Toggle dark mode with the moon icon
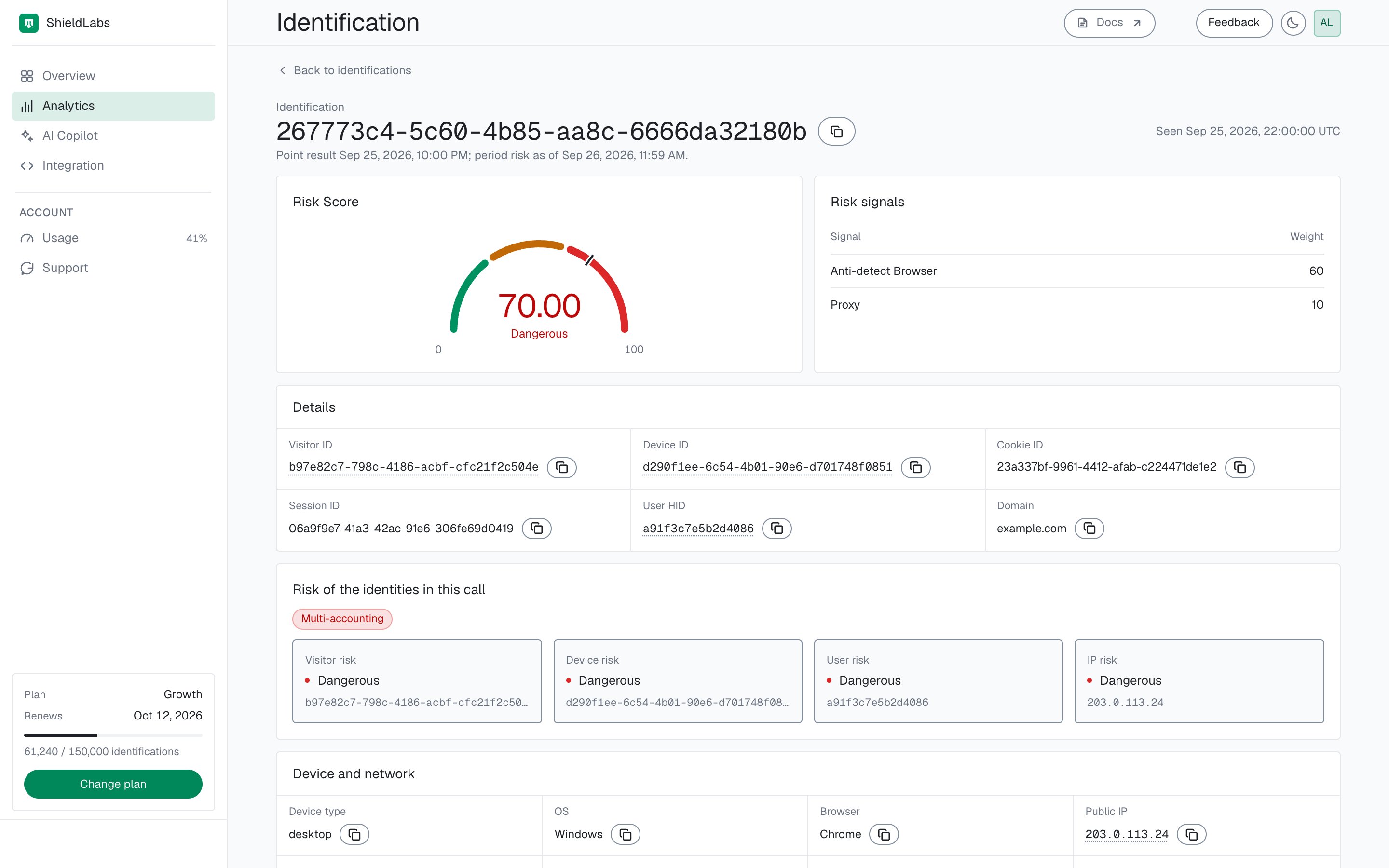This screenshot has height=868, width=1389. click(x=1293, y=23)
